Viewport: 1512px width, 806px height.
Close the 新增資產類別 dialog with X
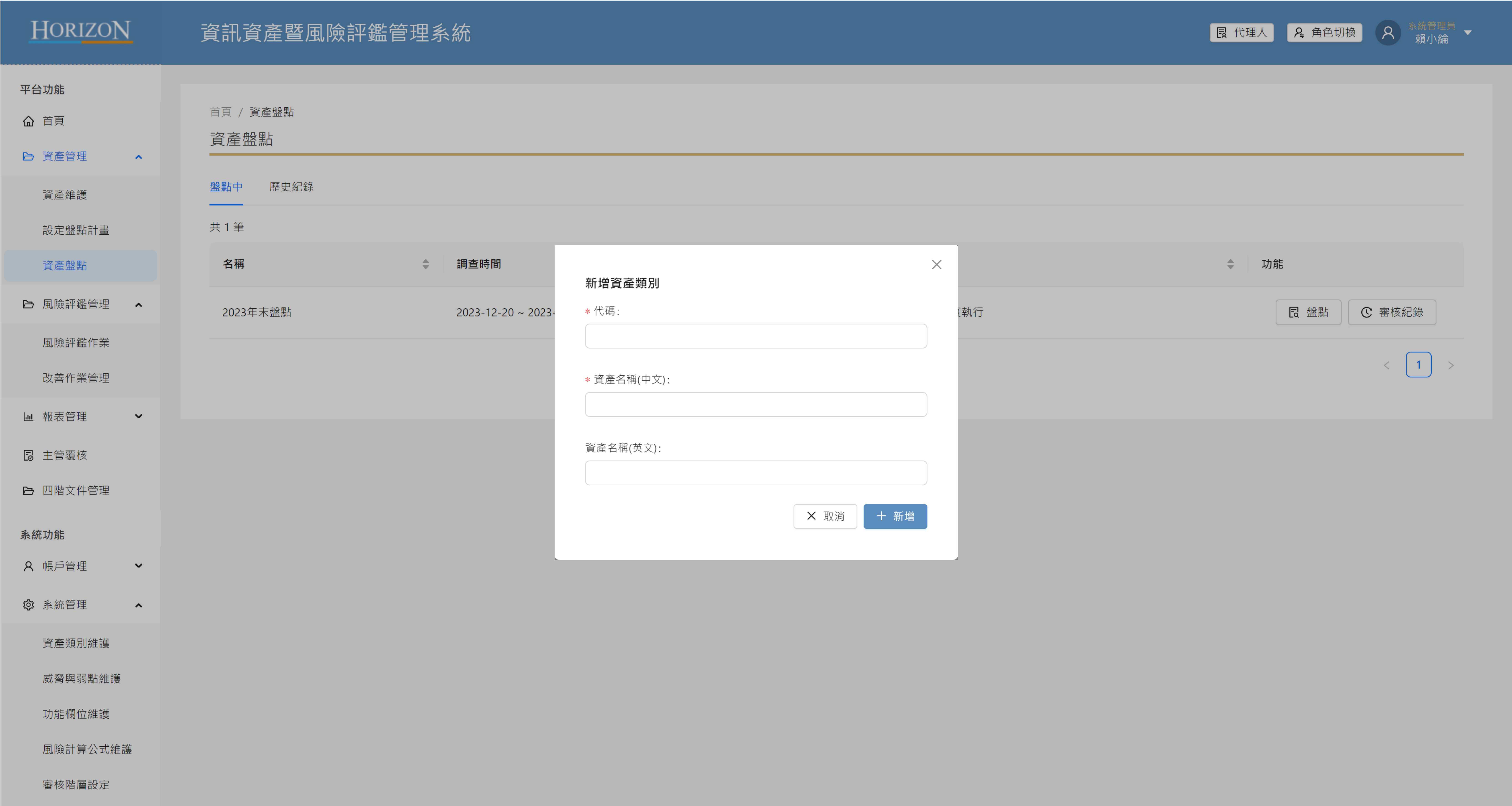(936, 265)
